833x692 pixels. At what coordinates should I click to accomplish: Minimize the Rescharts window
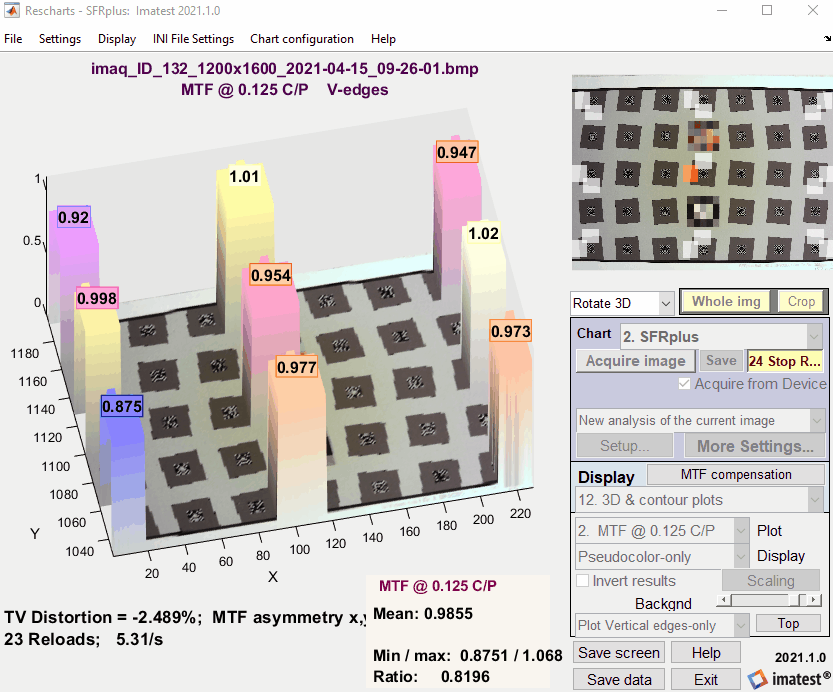tap(722, 10)
